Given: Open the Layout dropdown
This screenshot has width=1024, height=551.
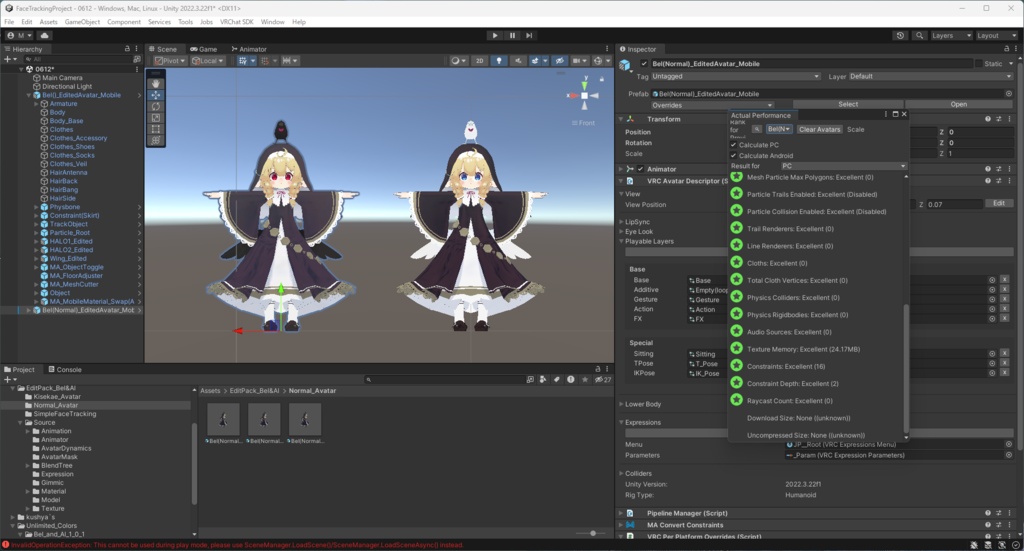Looking at the screenshot, I should (x=997, y=35).
